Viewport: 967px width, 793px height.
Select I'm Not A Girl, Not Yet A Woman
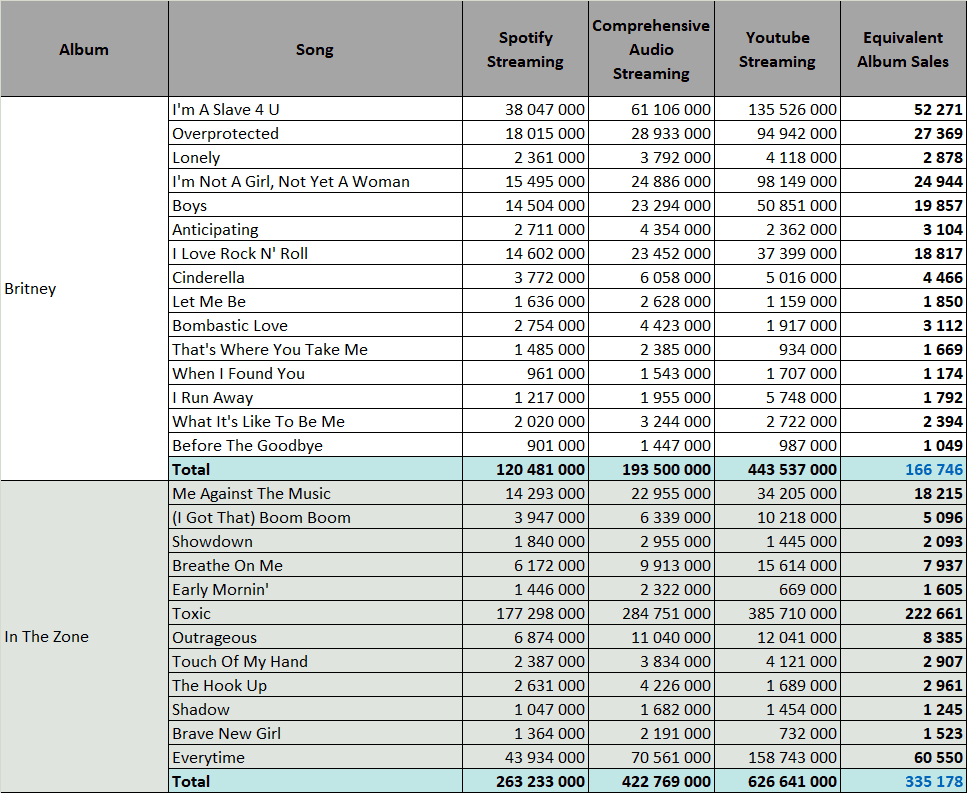tap(315, 181)
